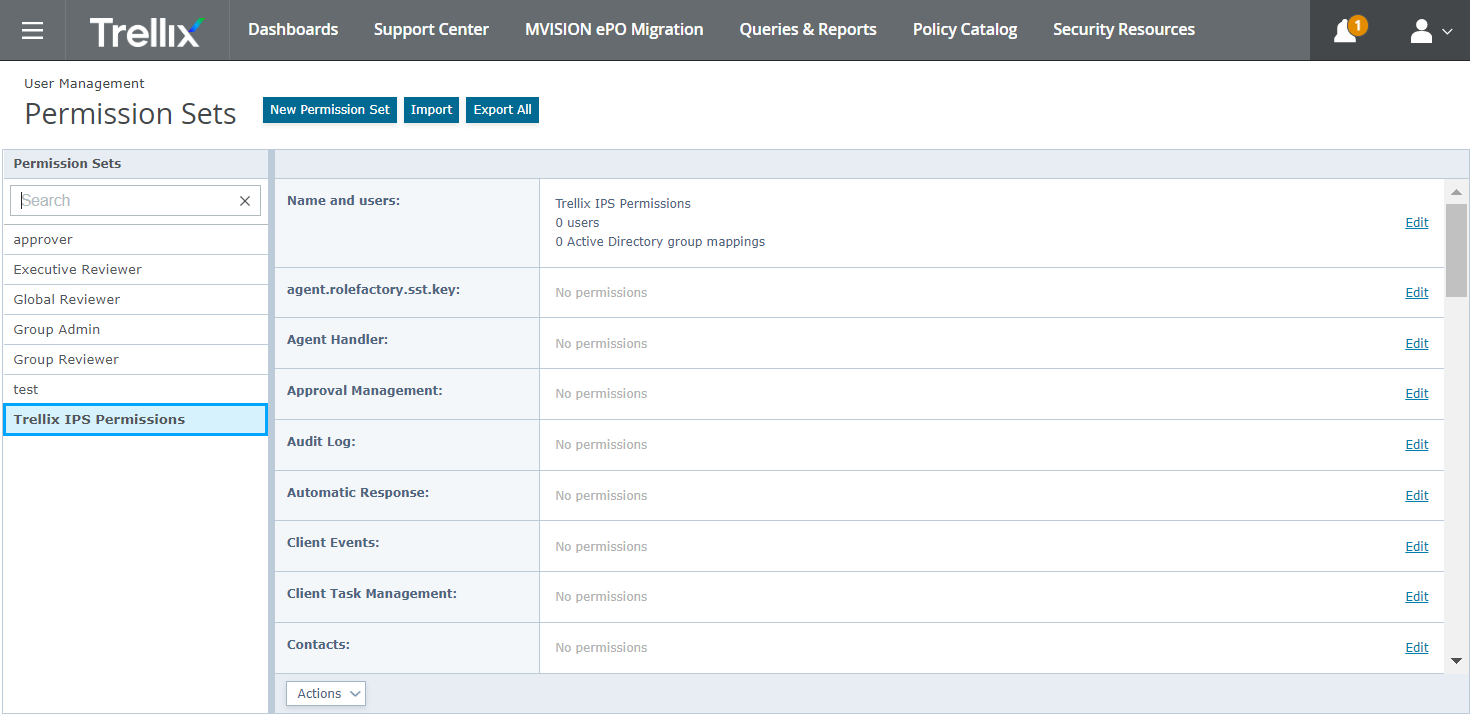
Task: Select Trellix IPS Permissions set
Action: click(135, 420)
